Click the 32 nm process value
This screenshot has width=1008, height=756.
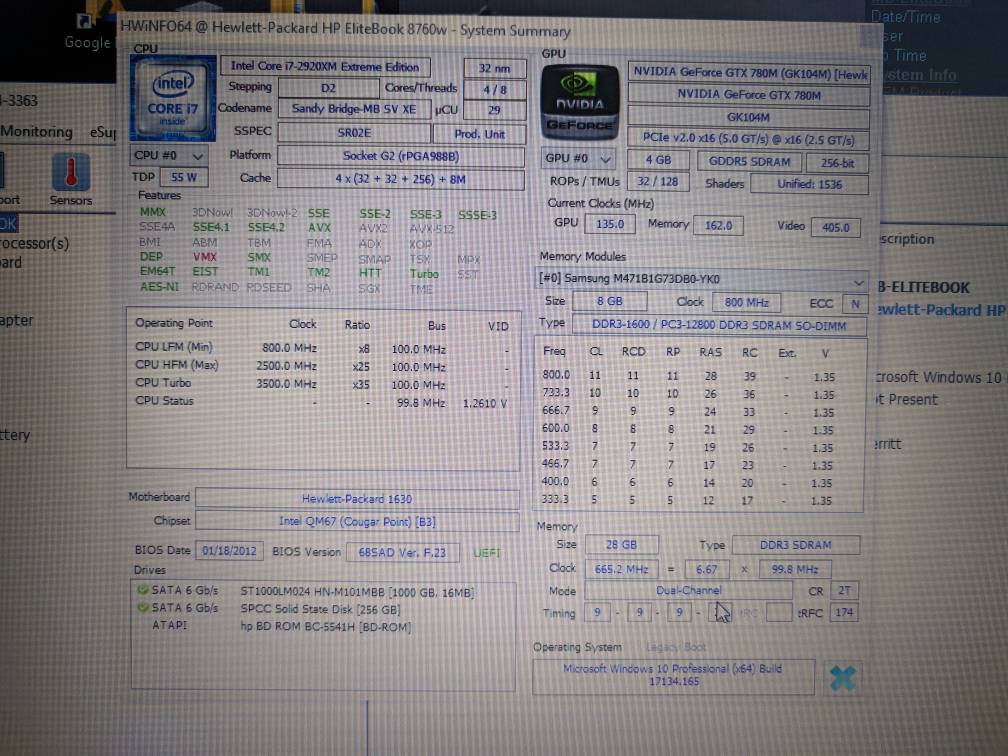pyautogui.click(x=494, y=68)
